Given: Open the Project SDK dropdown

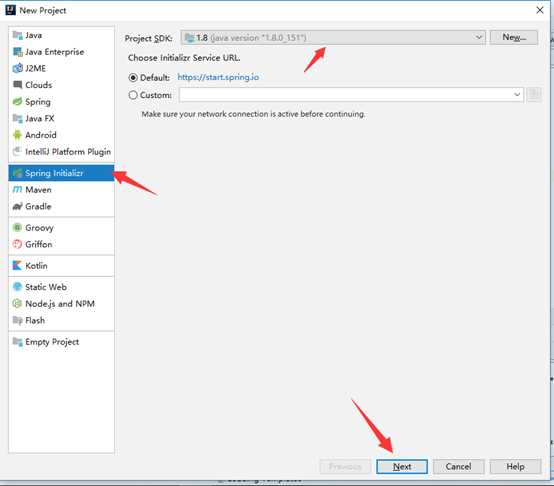Looking at the screenshot, I should coord(333,37).
